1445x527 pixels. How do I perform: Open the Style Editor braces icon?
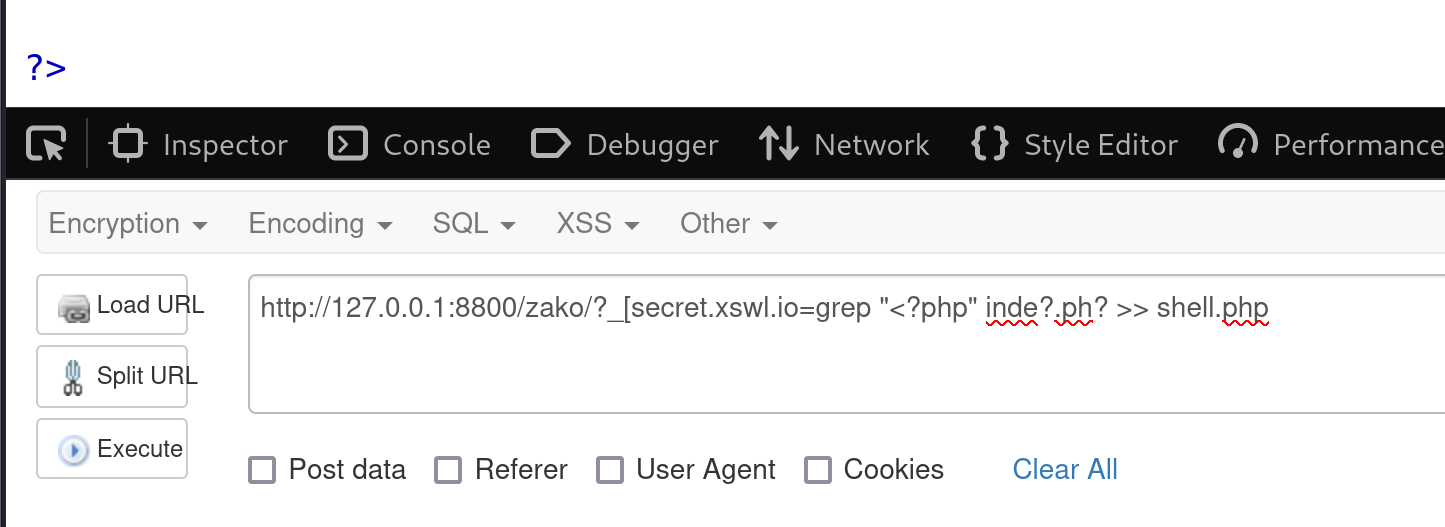989,144
